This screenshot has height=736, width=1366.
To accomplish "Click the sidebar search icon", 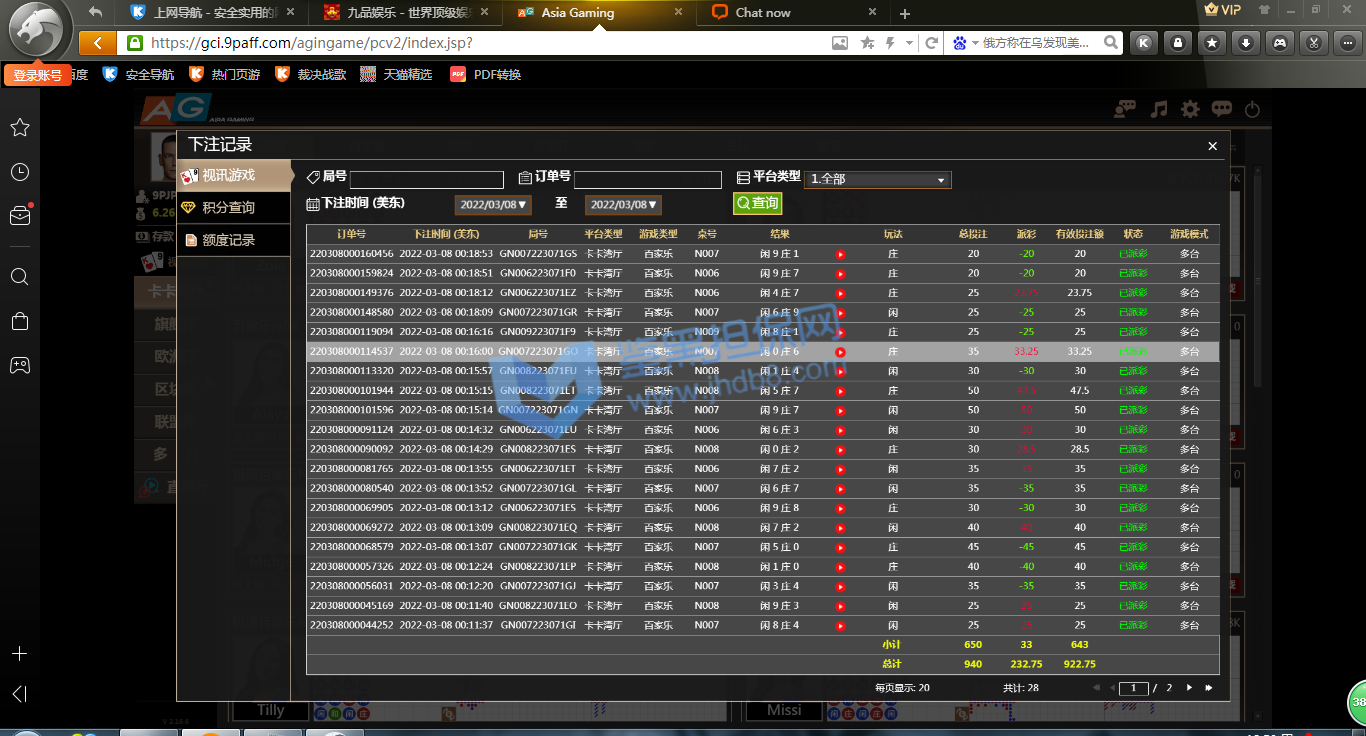I will [x=19, y=277].
